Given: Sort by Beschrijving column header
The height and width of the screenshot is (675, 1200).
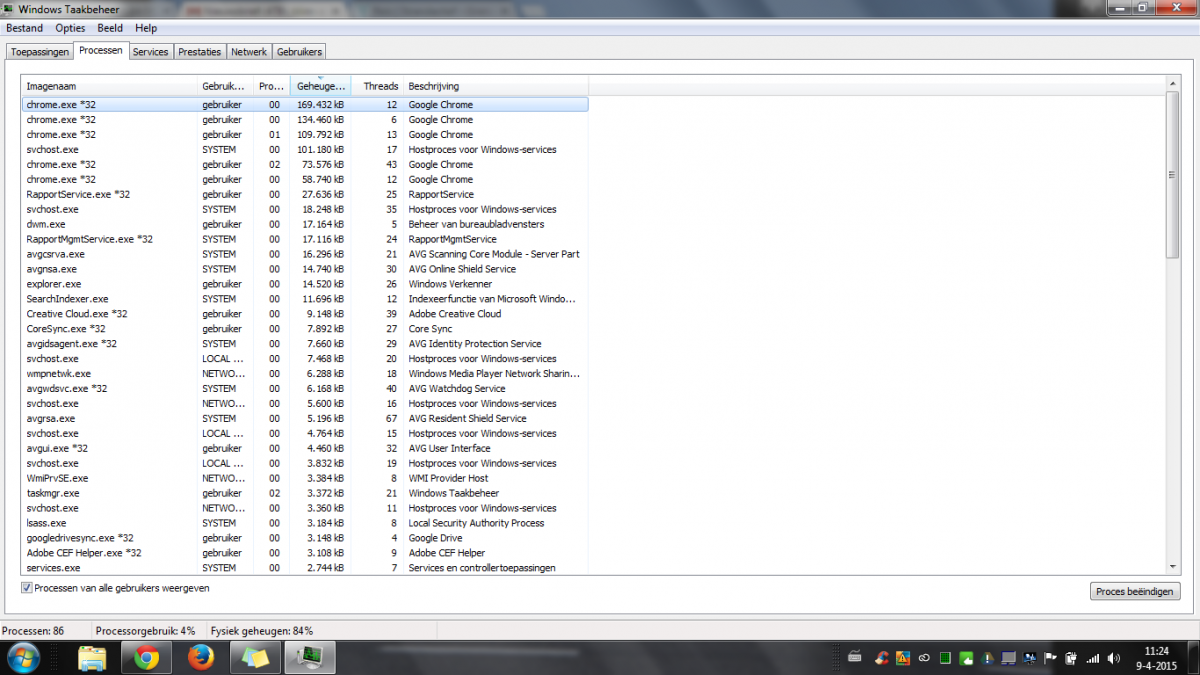Looking at the screenshot, I should [x=495, y=86].
